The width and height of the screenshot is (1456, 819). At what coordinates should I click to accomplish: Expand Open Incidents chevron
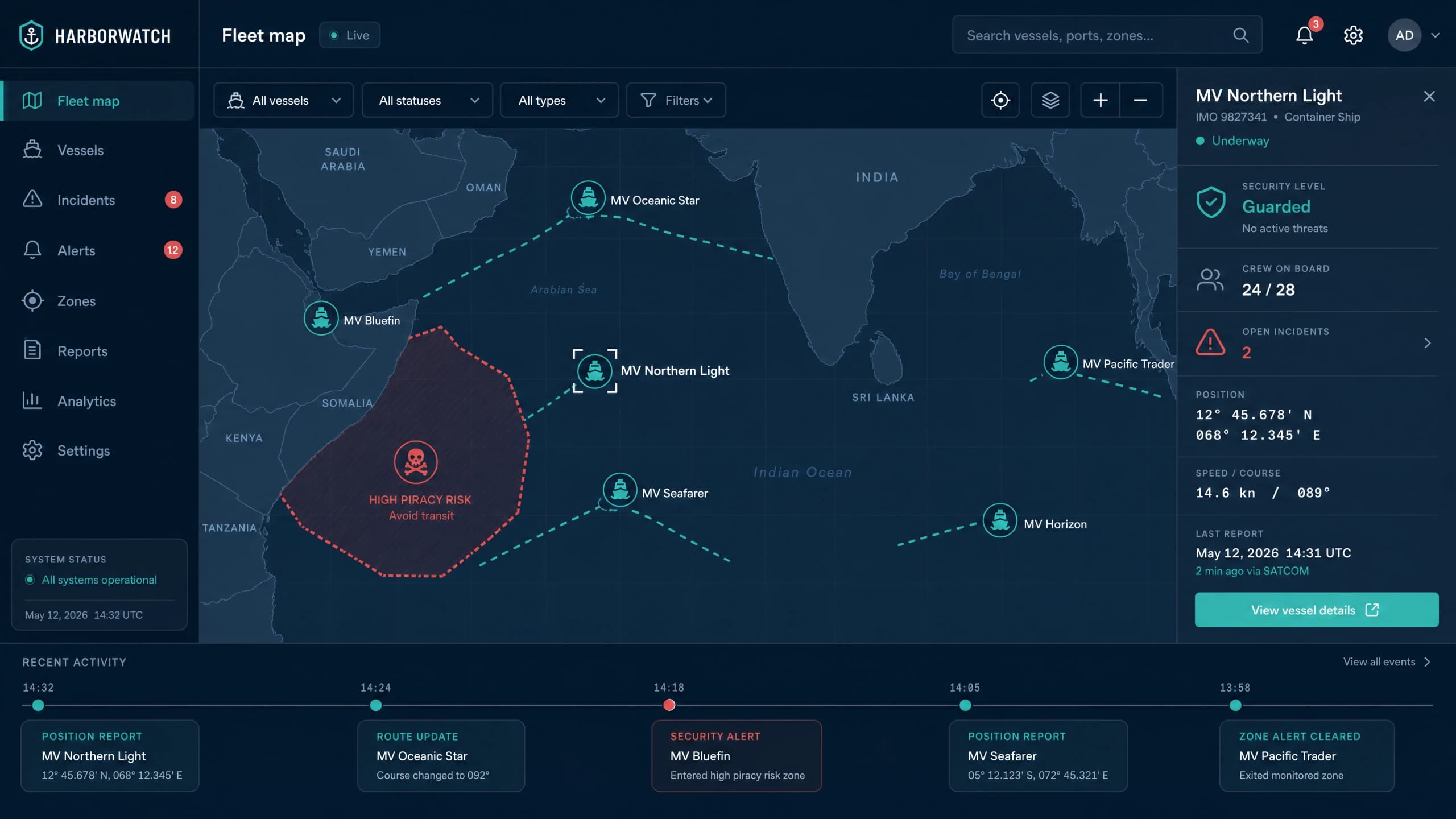pos(1427,343)
